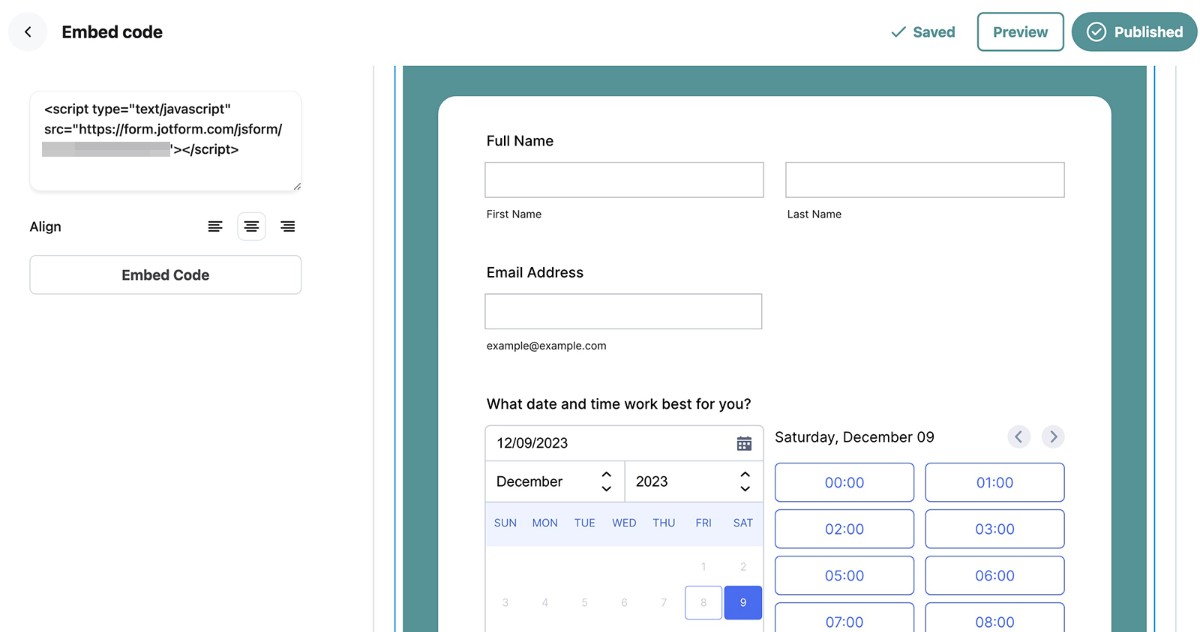Align embed left
The width and height of the screenshot is (1200, 632).
click(215, 227)
